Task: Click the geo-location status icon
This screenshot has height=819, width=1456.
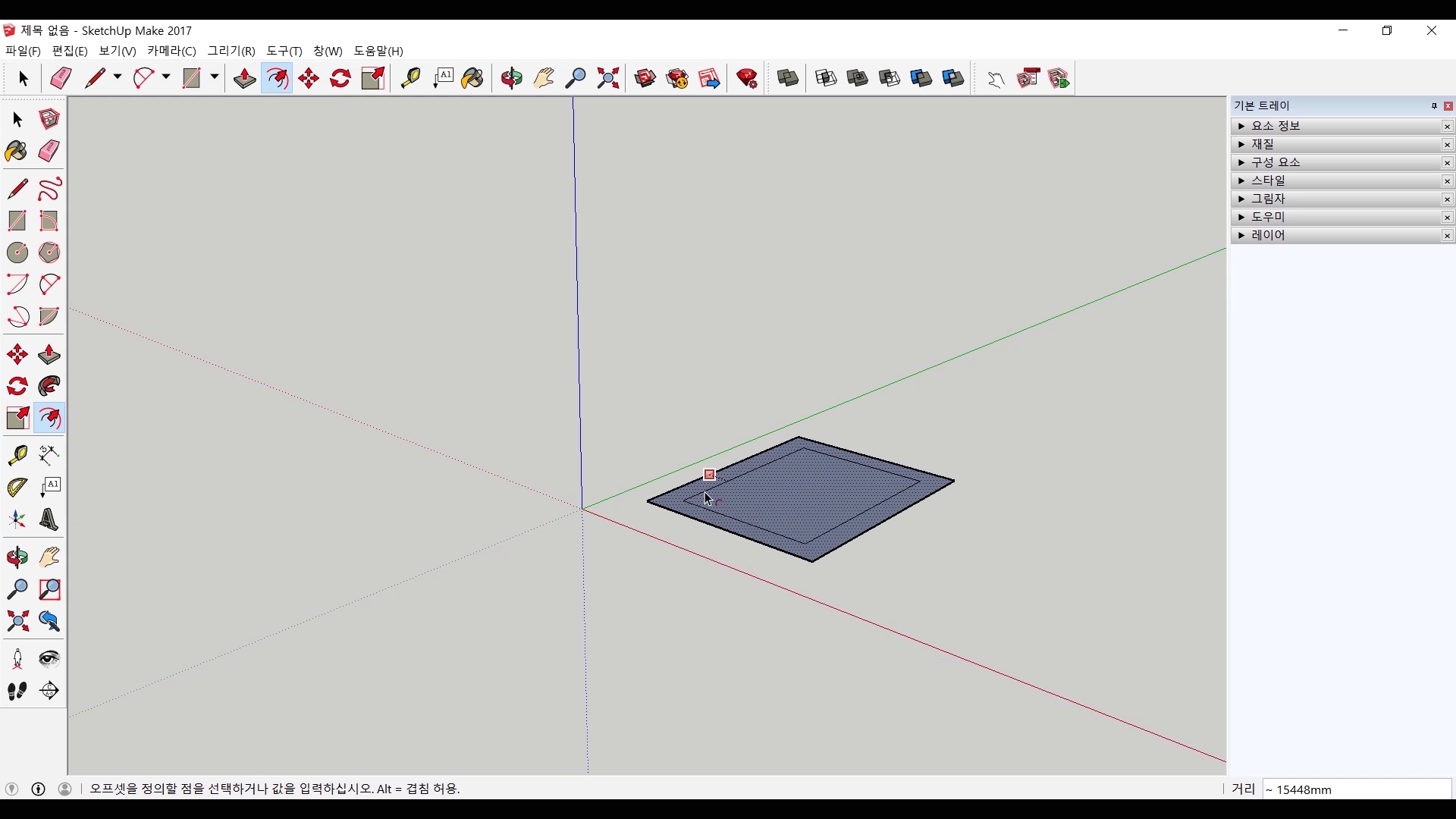Action: tap(11, 789)
